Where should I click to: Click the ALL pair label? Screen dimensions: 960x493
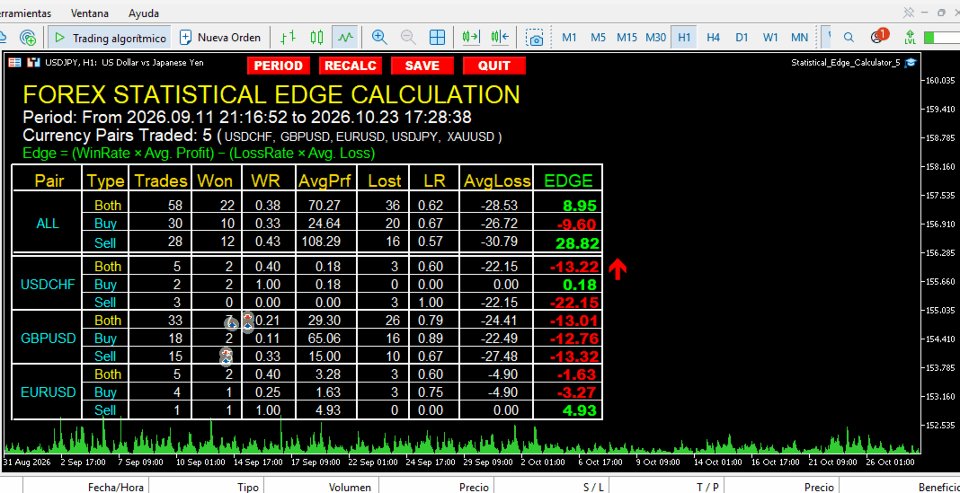(x=48, y=224)
